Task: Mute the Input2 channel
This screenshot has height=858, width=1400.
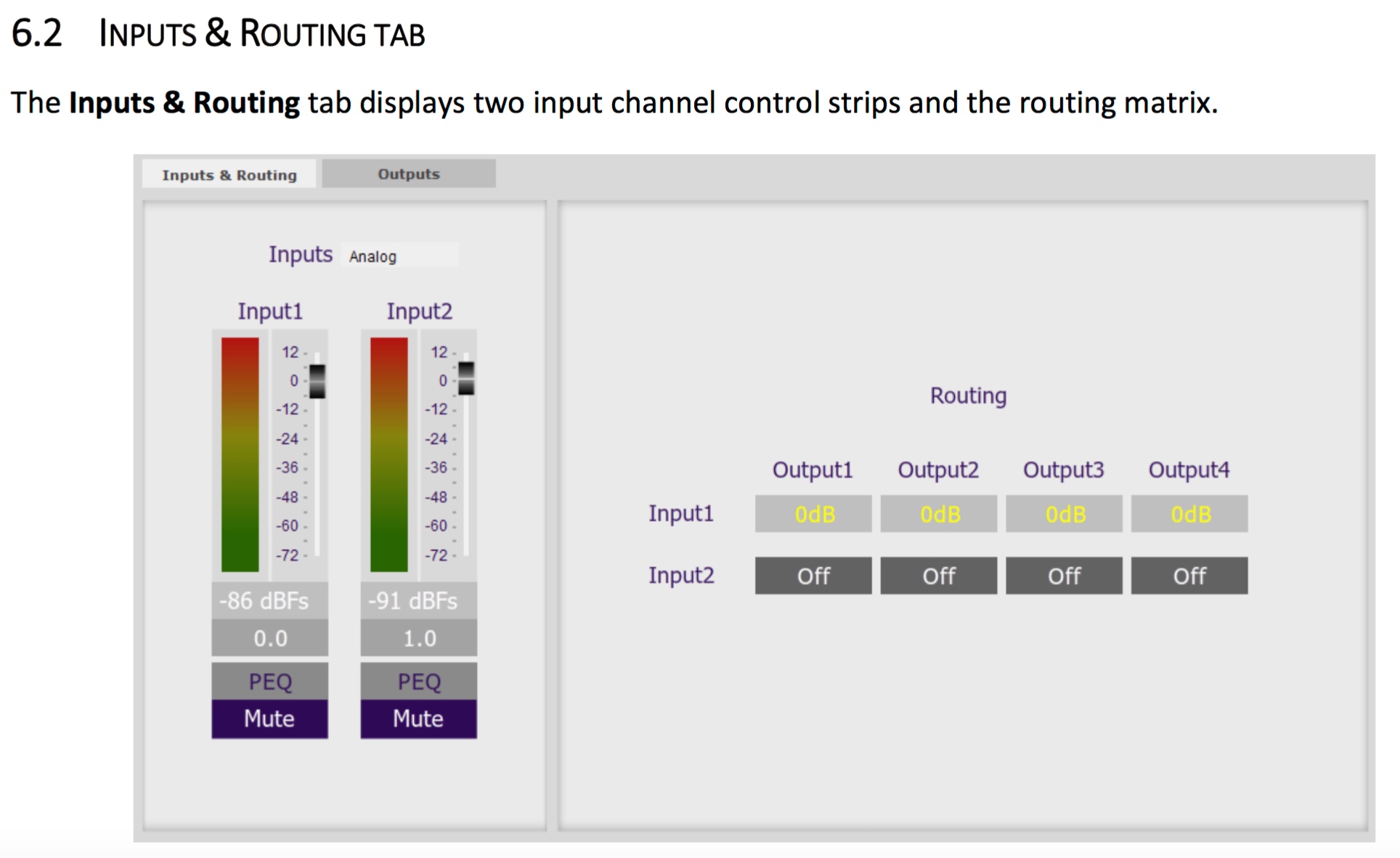Action: [x=418, y=719]
